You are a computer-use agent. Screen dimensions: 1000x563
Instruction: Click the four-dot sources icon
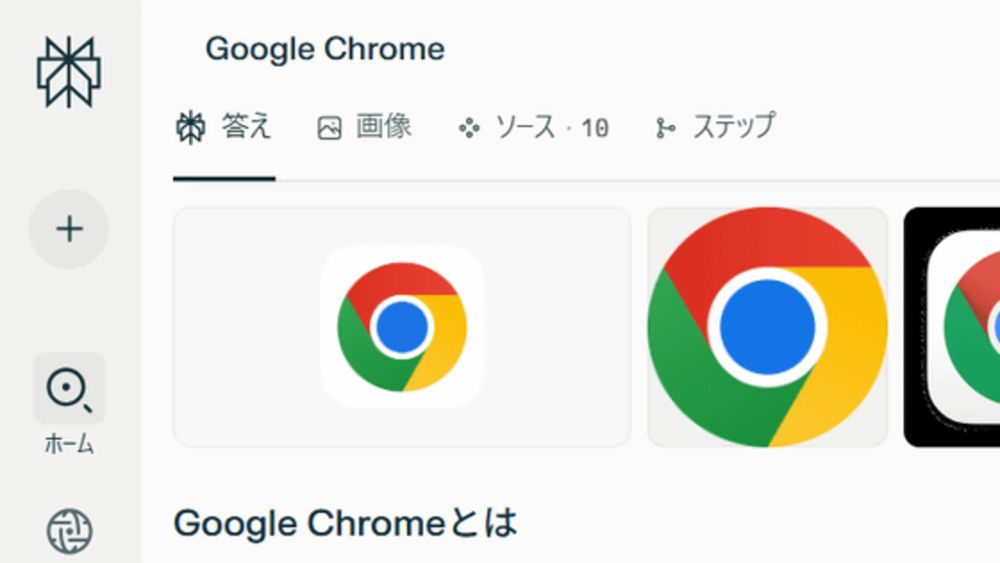coord(469,128)
